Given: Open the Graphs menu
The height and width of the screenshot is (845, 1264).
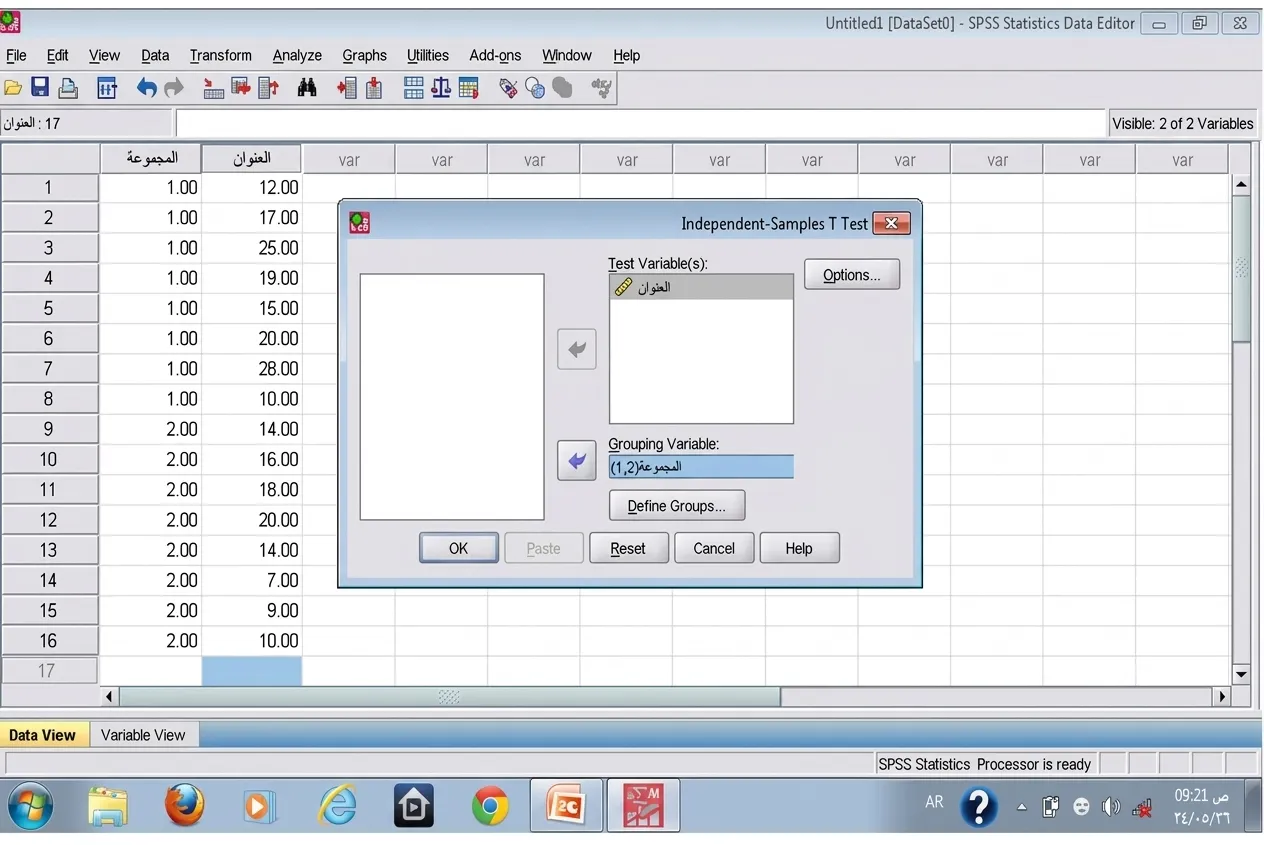Looking at the screenshot, I should click(x=364, y=55).
